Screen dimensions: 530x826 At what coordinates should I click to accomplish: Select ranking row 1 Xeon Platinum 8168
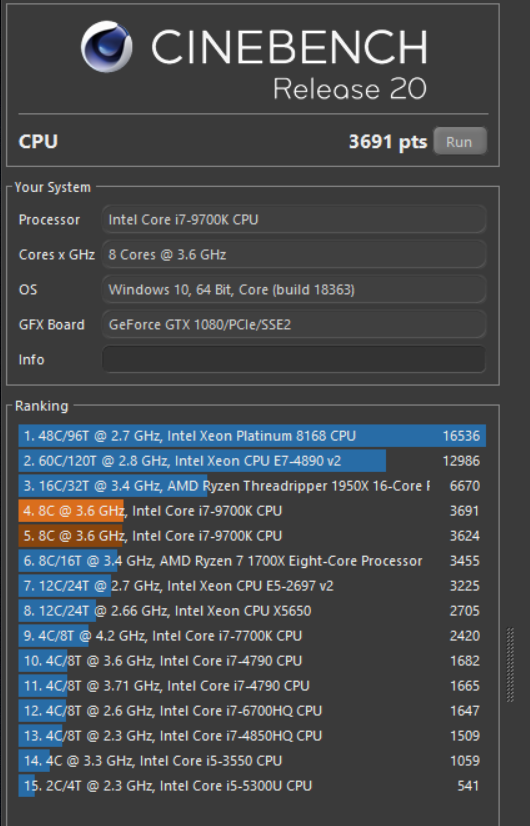tap(252, 436)
